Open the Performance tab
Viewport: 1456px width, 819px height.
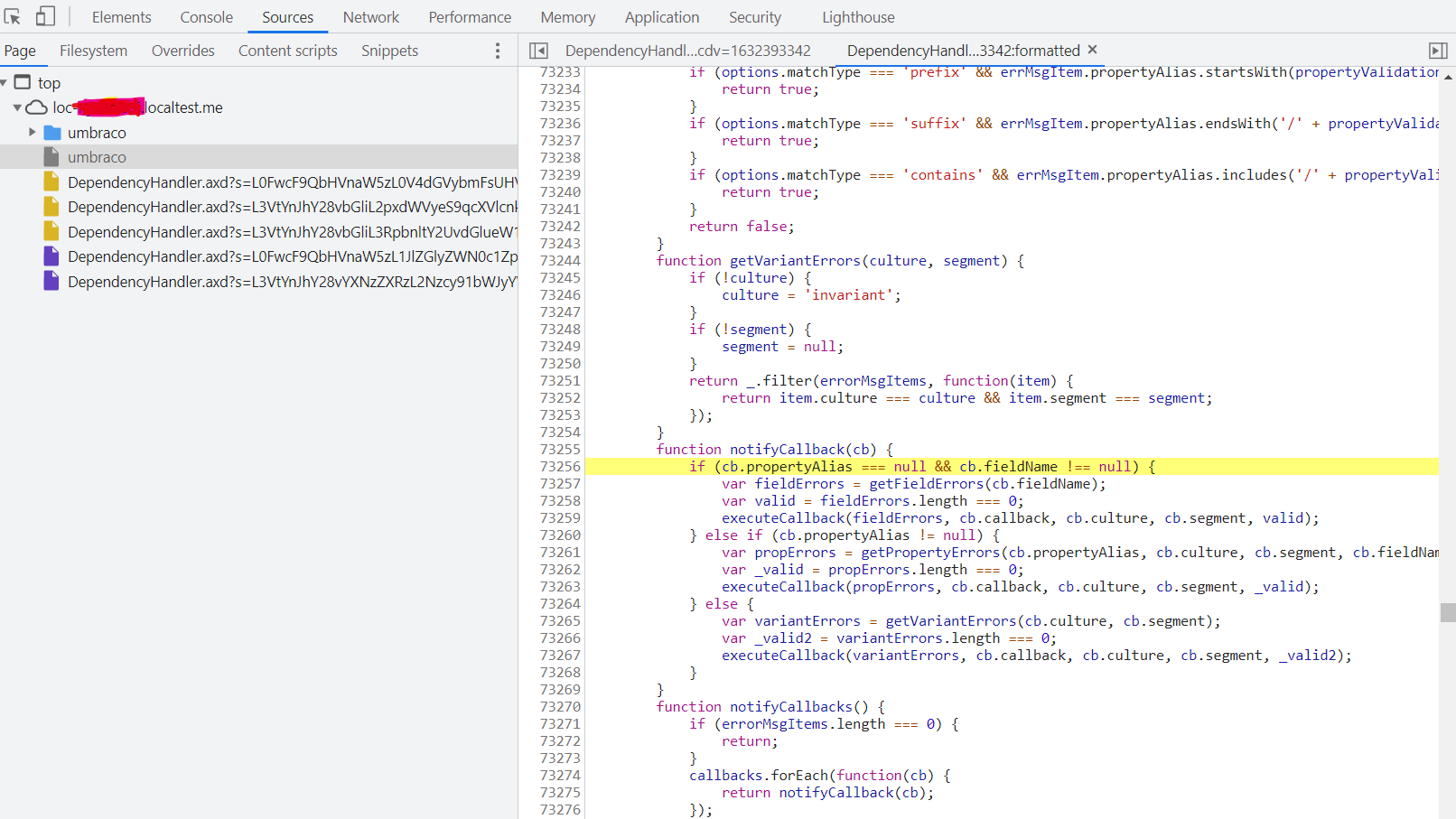470,17
